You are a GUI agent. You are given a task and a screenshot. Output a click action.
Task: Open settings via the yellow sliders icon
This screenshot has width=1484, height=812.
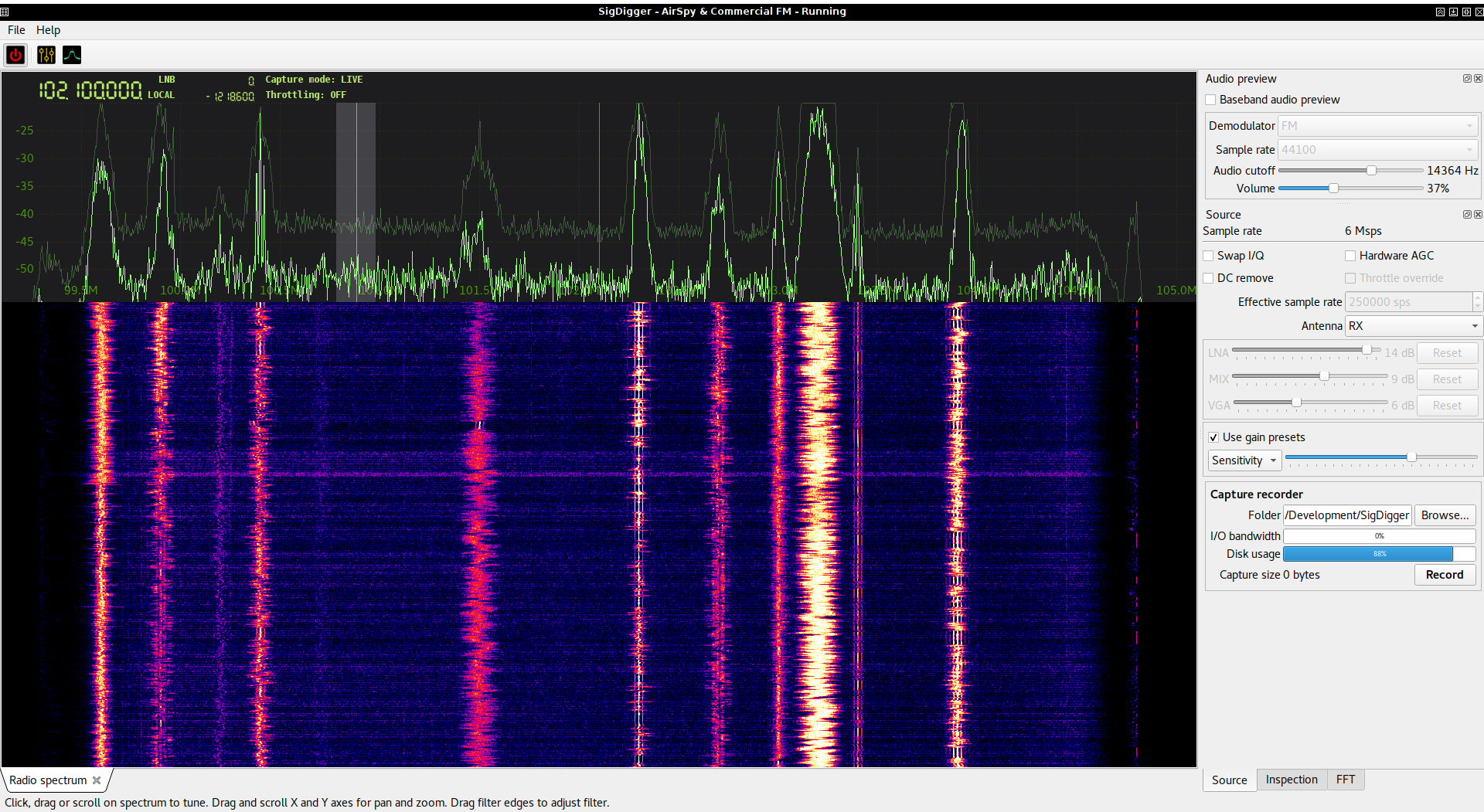46,55
